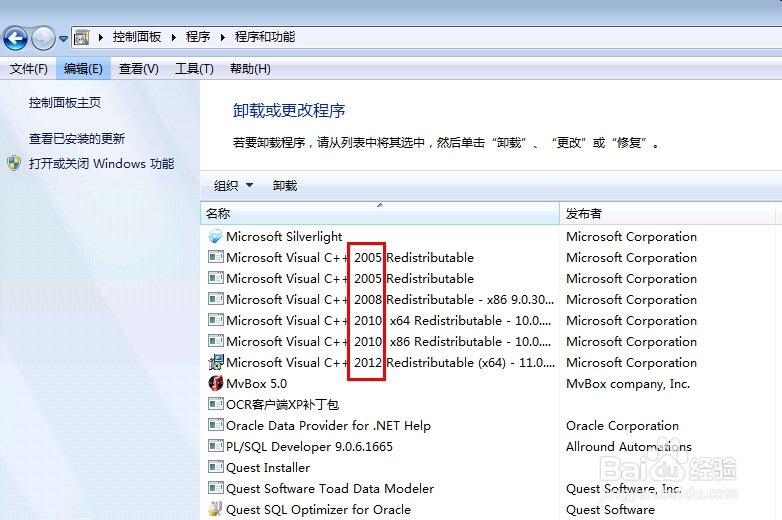Open the recent pages dropdown arrow
The height and width of the screenshot is (520, 782).
63,38
